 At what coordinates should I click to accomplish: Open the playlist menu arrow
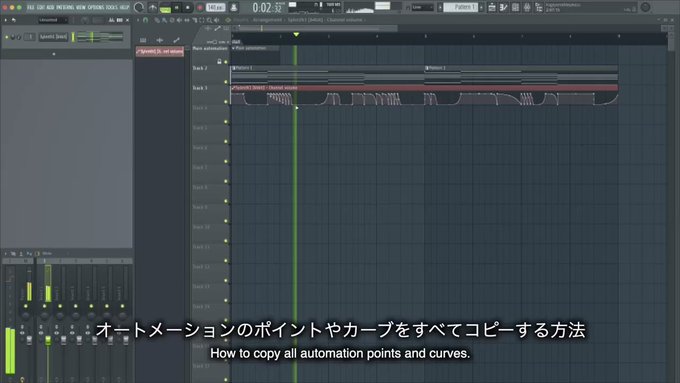tap(138, 20)
